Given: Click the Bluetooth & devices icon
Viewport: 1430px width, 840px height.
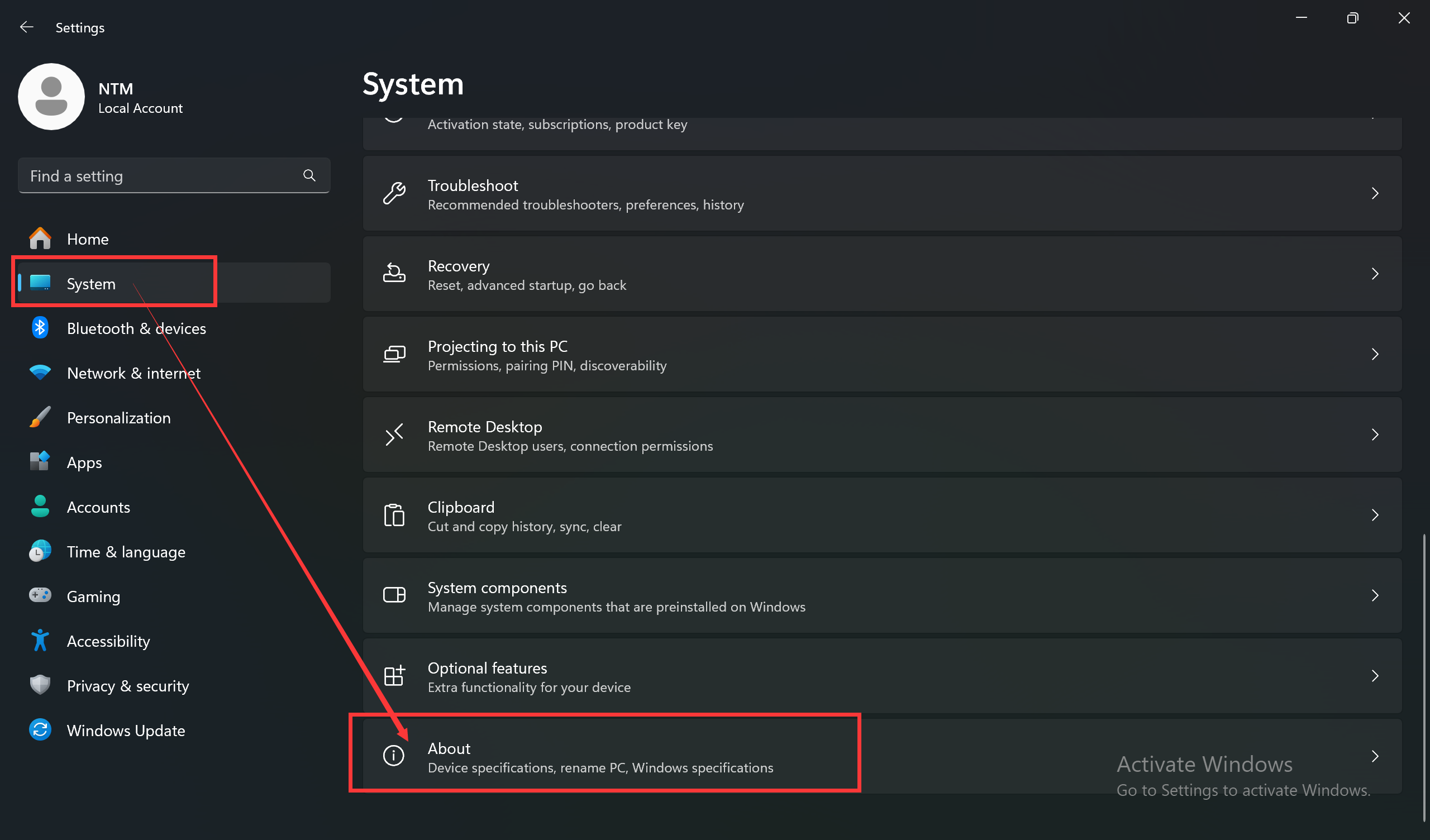Looking at the screenshot, I should pyautogui.click(x=40, y=328).
